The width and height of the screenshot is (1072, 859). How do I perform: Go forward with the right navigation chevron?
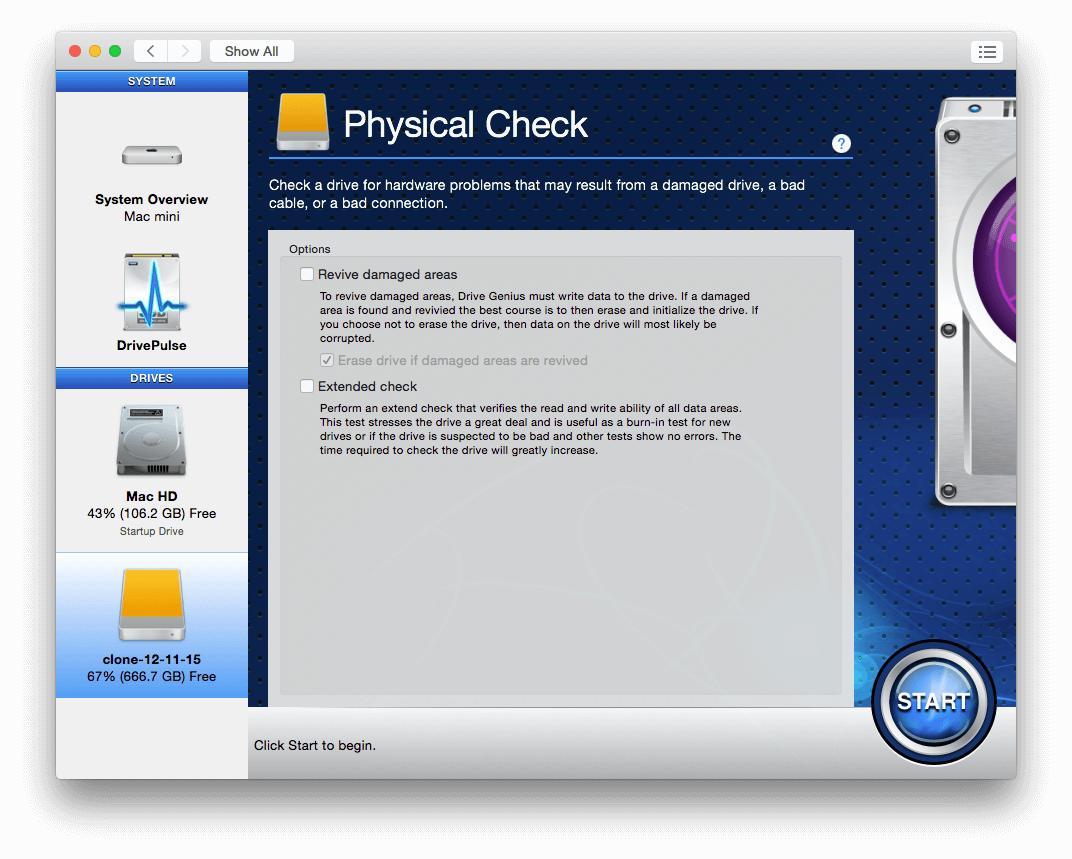click(x=185, y=50)
